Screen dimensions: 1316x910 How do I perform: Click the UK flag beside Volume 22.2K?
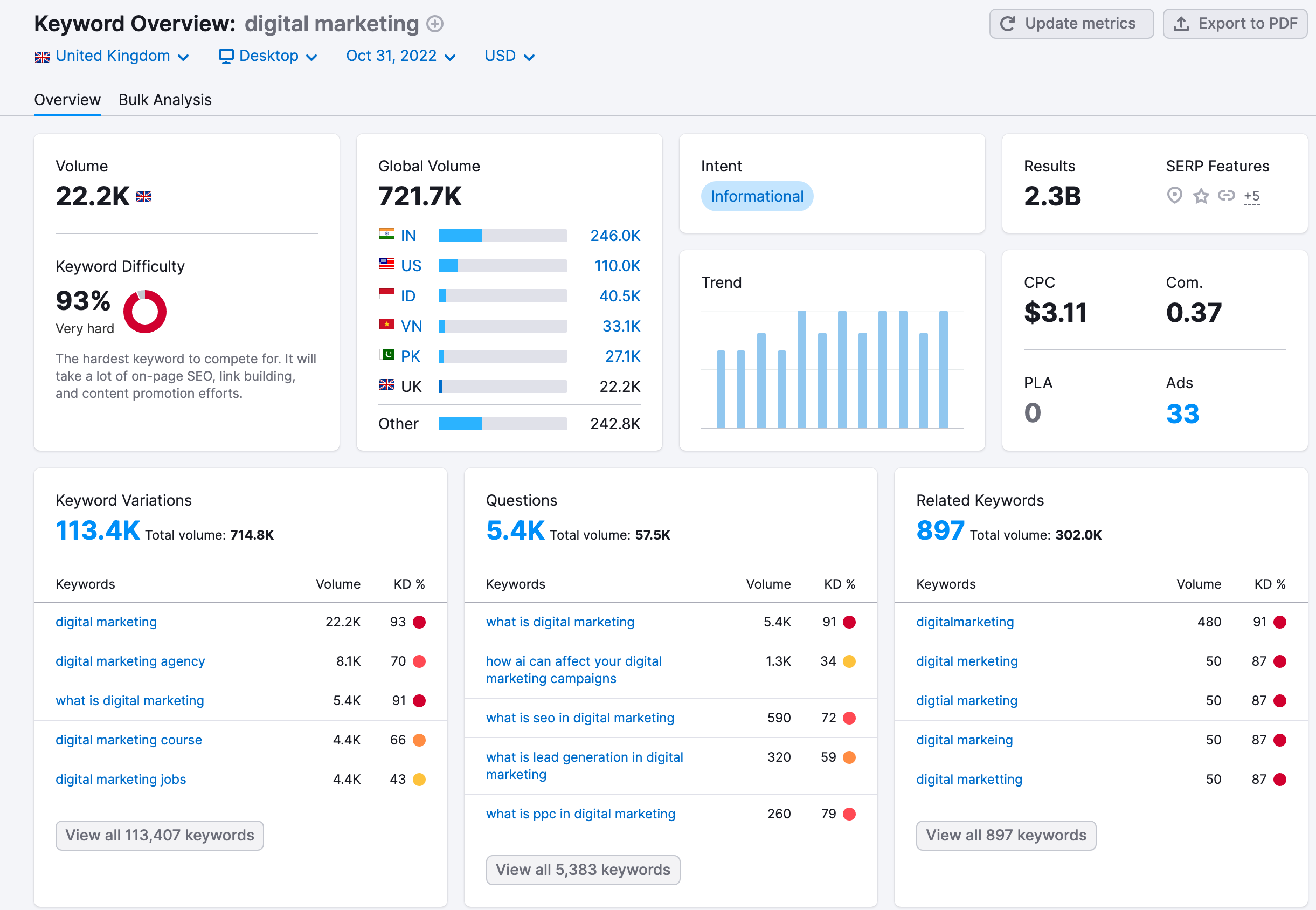click(144, 197)
